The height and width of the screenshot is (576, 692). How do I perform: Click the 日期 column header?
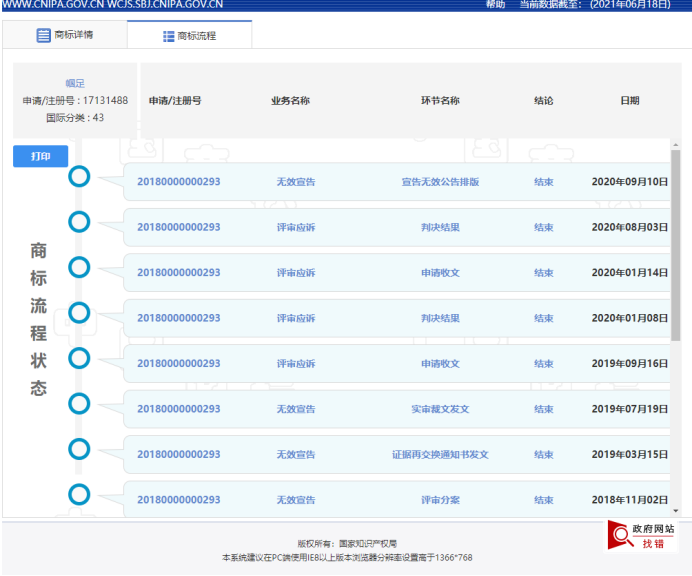[x=630, y=101]
